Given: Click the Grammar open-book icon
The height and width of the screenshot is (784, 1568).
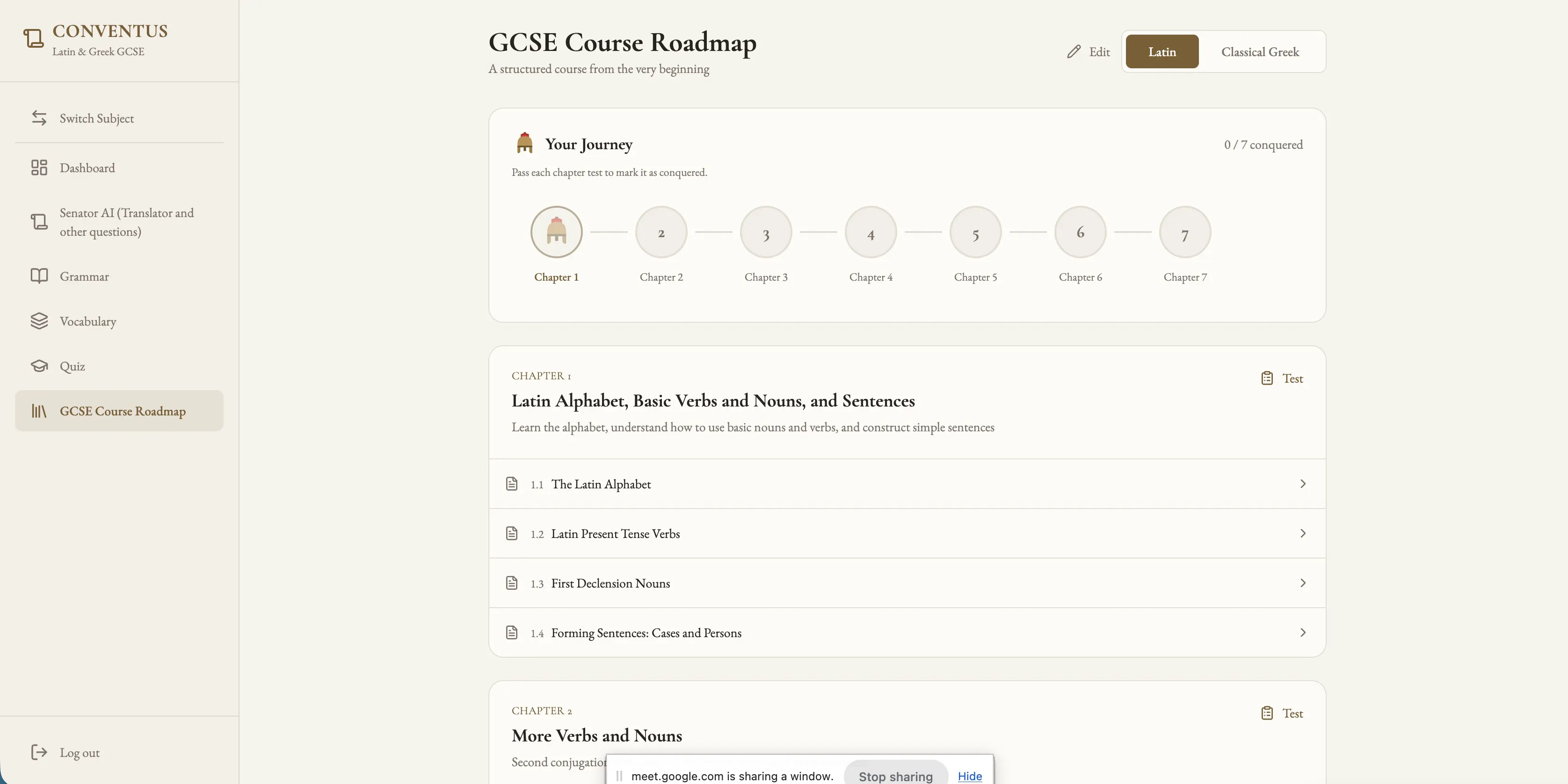Looking at the screenshot, I should click(x=39, y=276).
